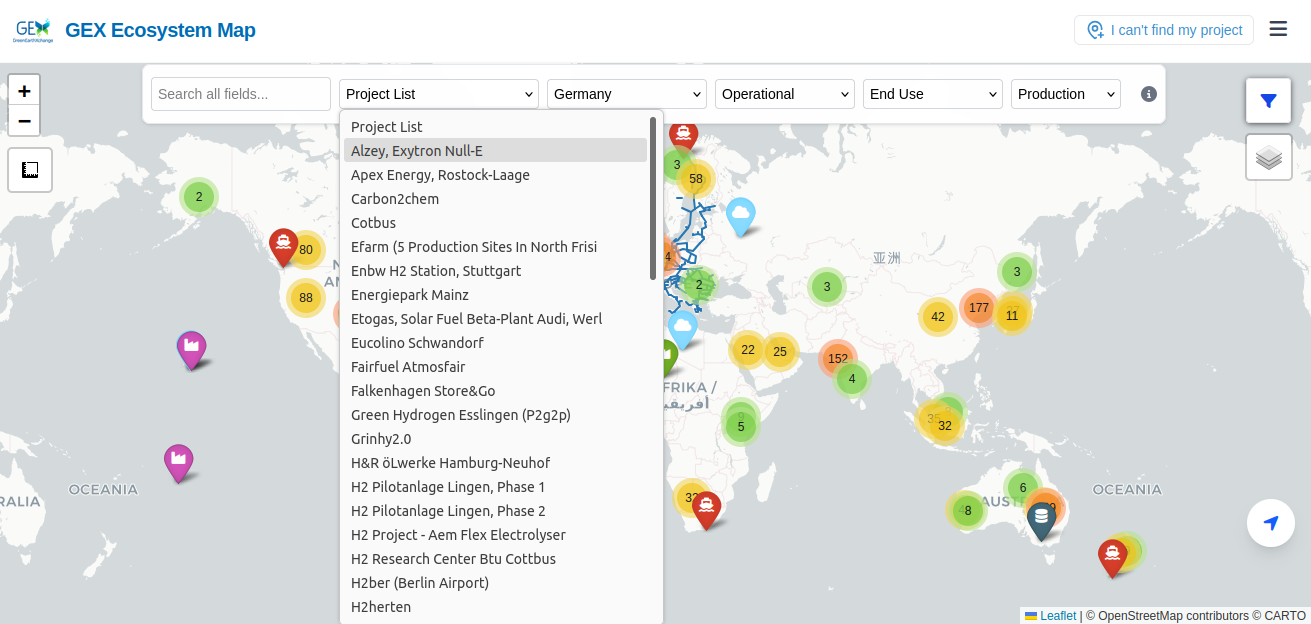The image size is (1311, 624).
Task: Click the Search all fields input
Action: pyautogui.click(x=240, y=94)
